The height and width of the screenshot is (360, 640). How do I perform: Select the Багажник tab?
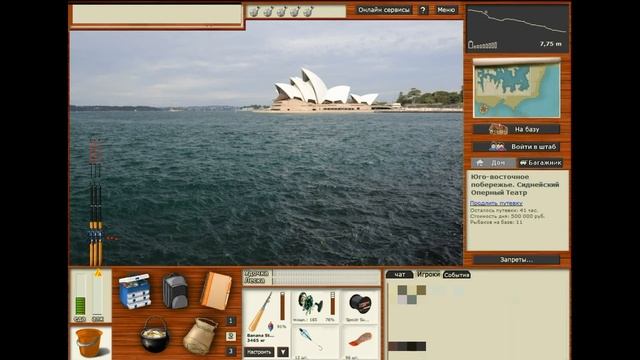pos(541,163)
